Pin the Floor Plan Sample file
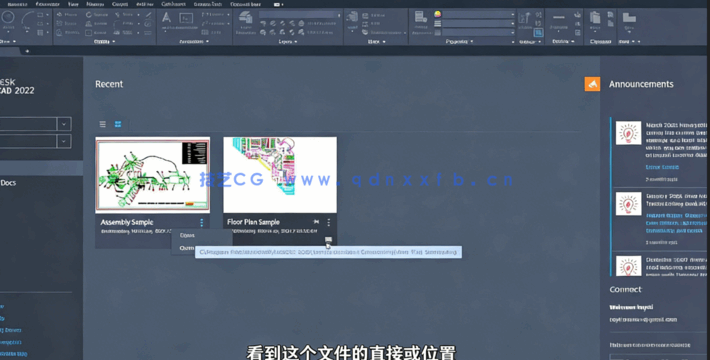Image resolution: width=710 pixels, height=360 pixels. click(316, 222)
